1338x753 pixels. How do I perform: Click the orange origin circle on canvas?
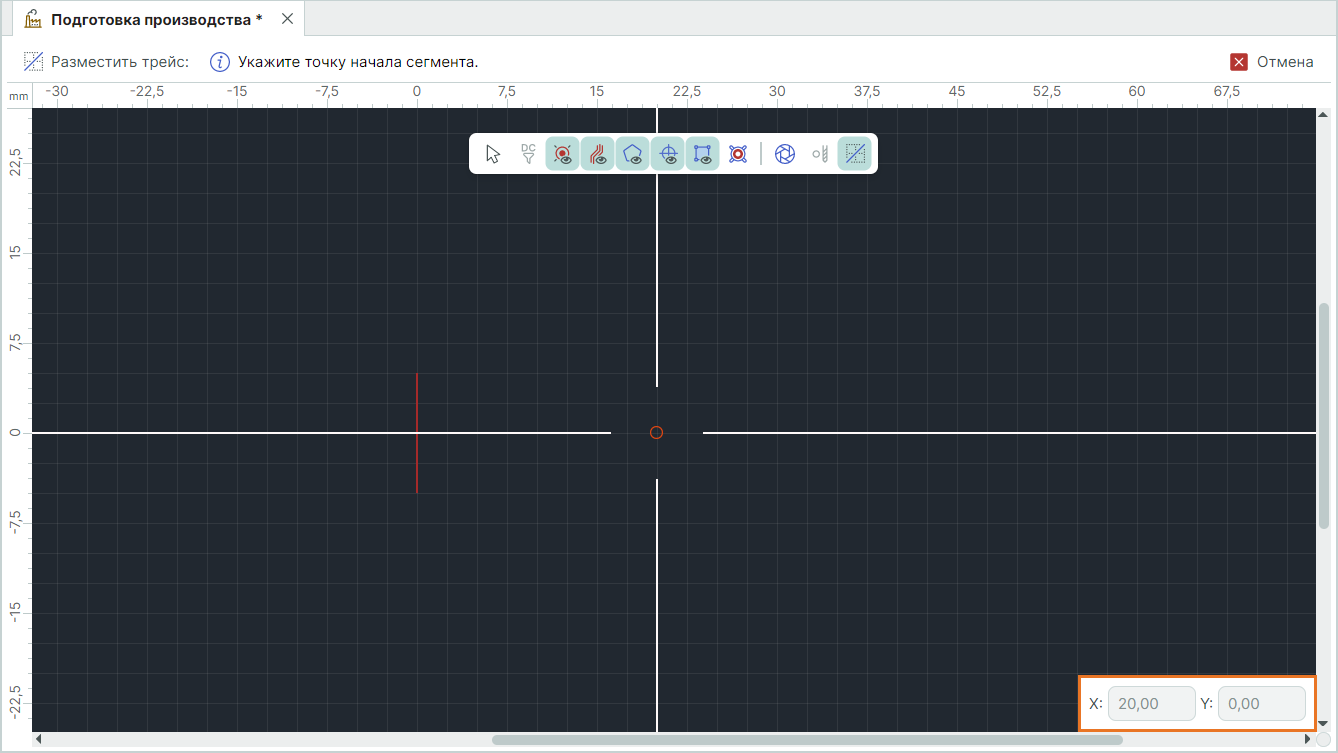coord(656,433)
